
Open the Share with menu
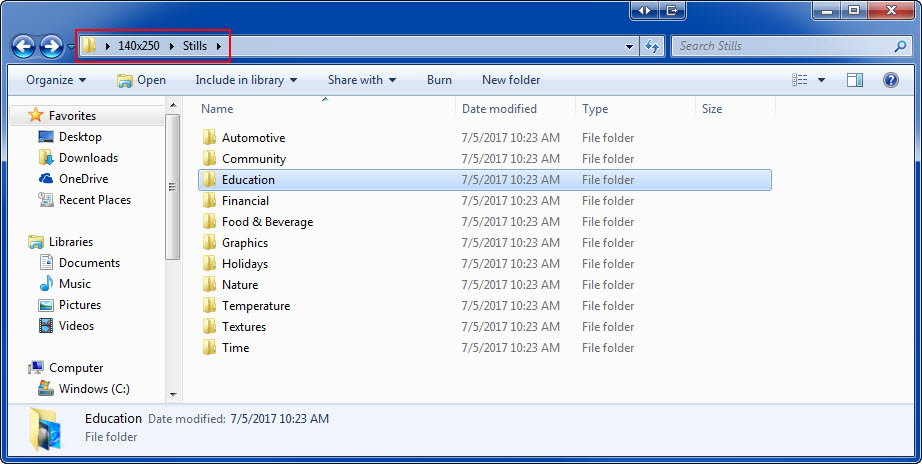(x=362, y=80)
